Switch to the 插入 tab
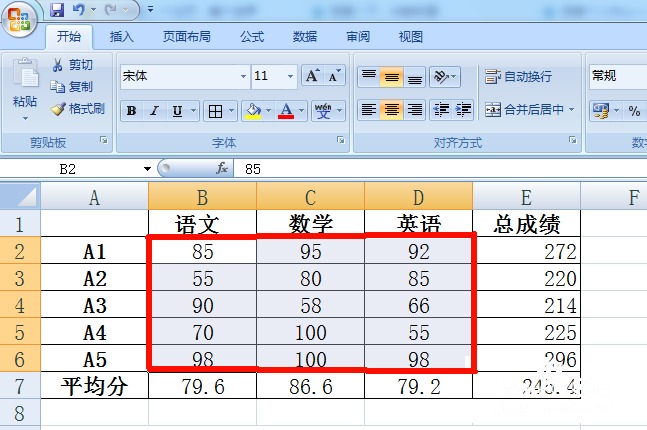 point(121,37)
